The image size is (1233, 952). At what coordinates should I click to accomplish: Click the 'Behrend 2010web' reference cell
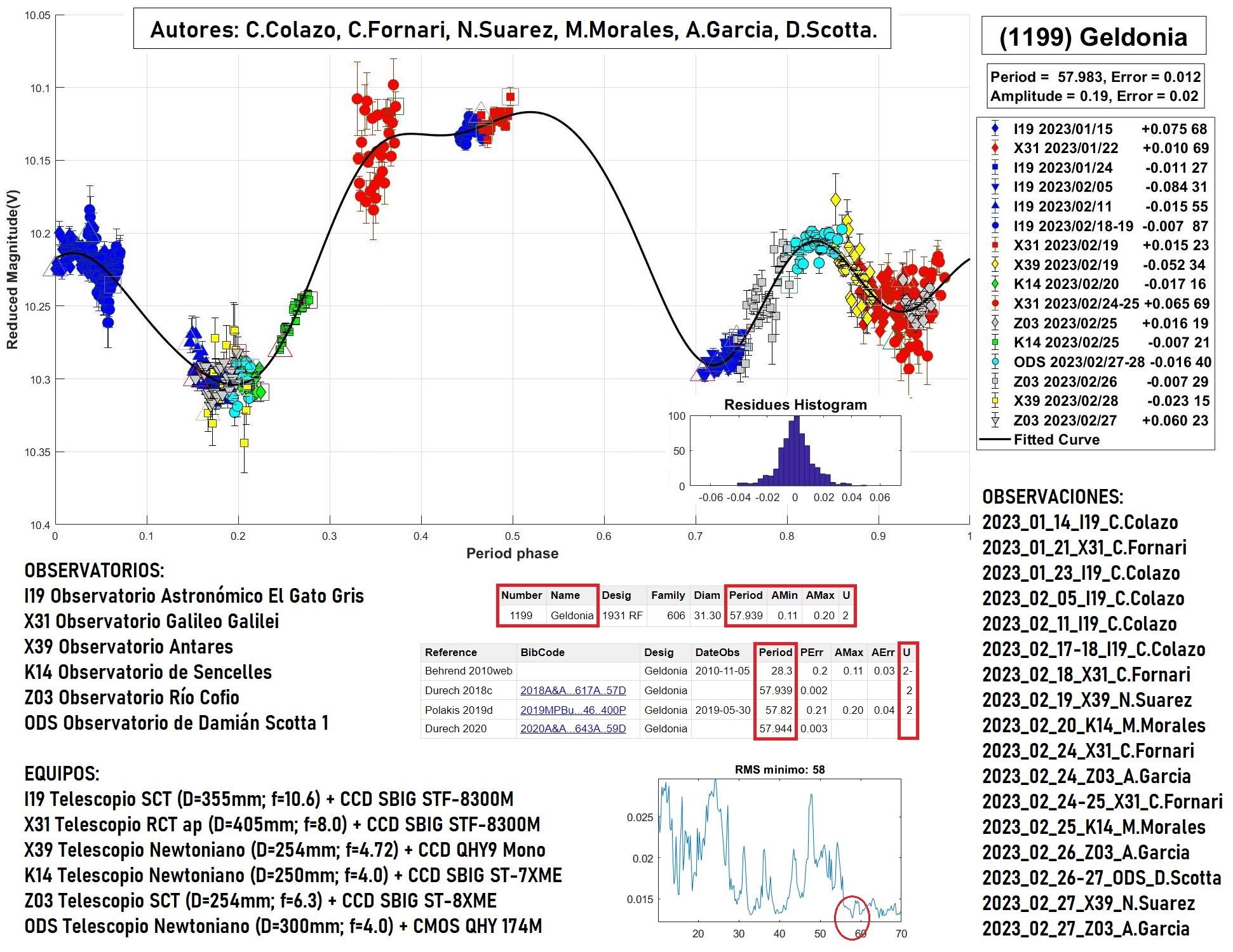469,671
